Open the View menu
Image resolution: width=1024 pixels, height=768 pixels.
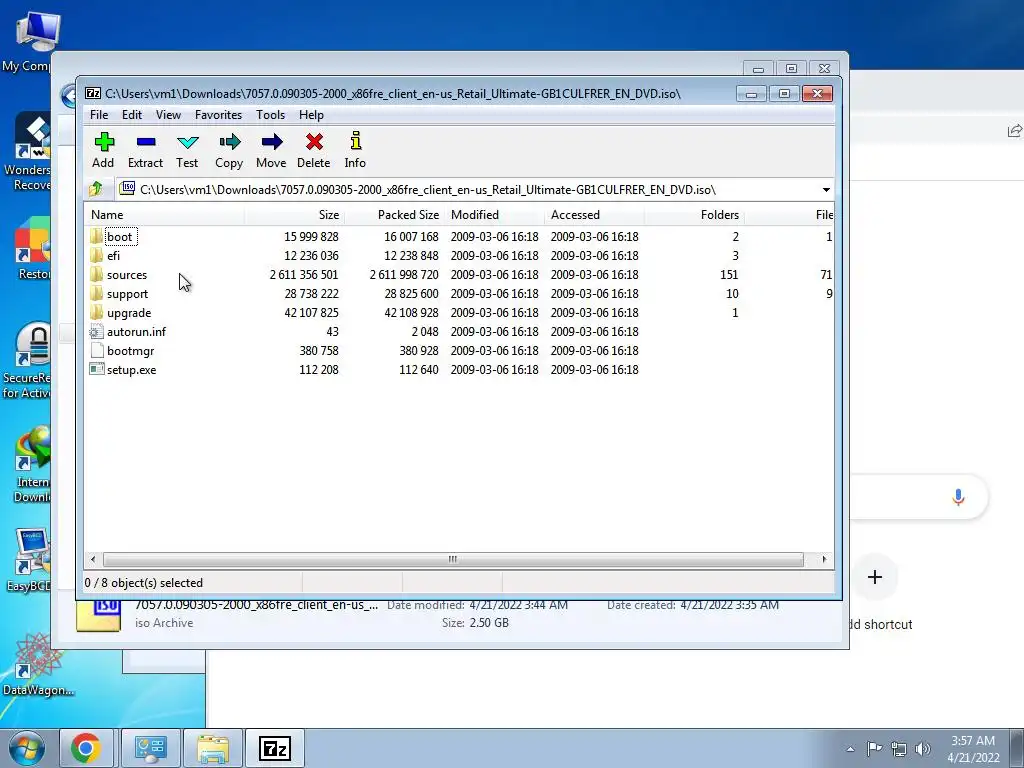[168, 115]
